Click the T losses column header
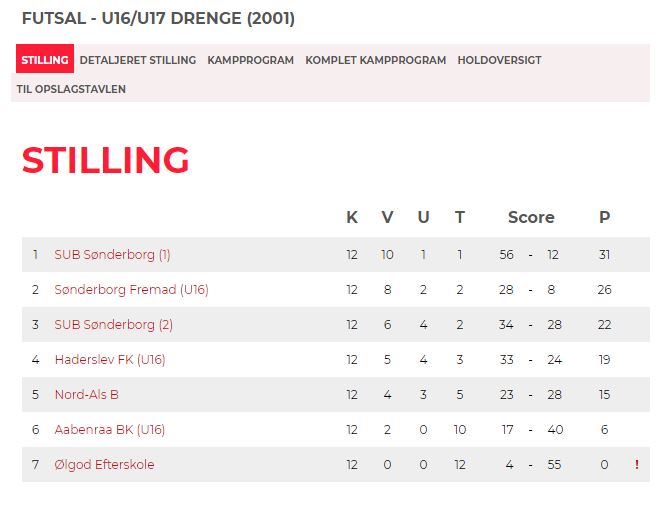 pos(460,217)
